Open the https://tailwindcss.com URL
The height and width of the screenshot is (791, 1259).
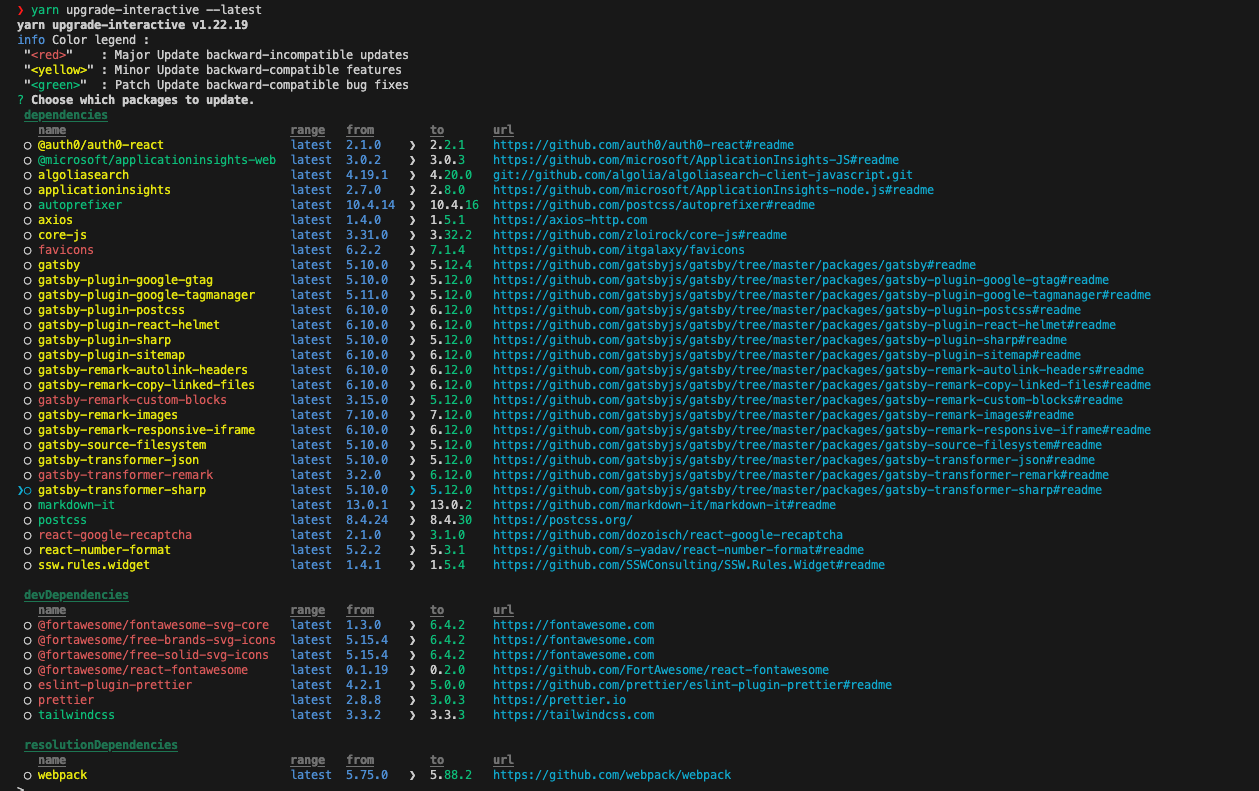coord(573,715)
